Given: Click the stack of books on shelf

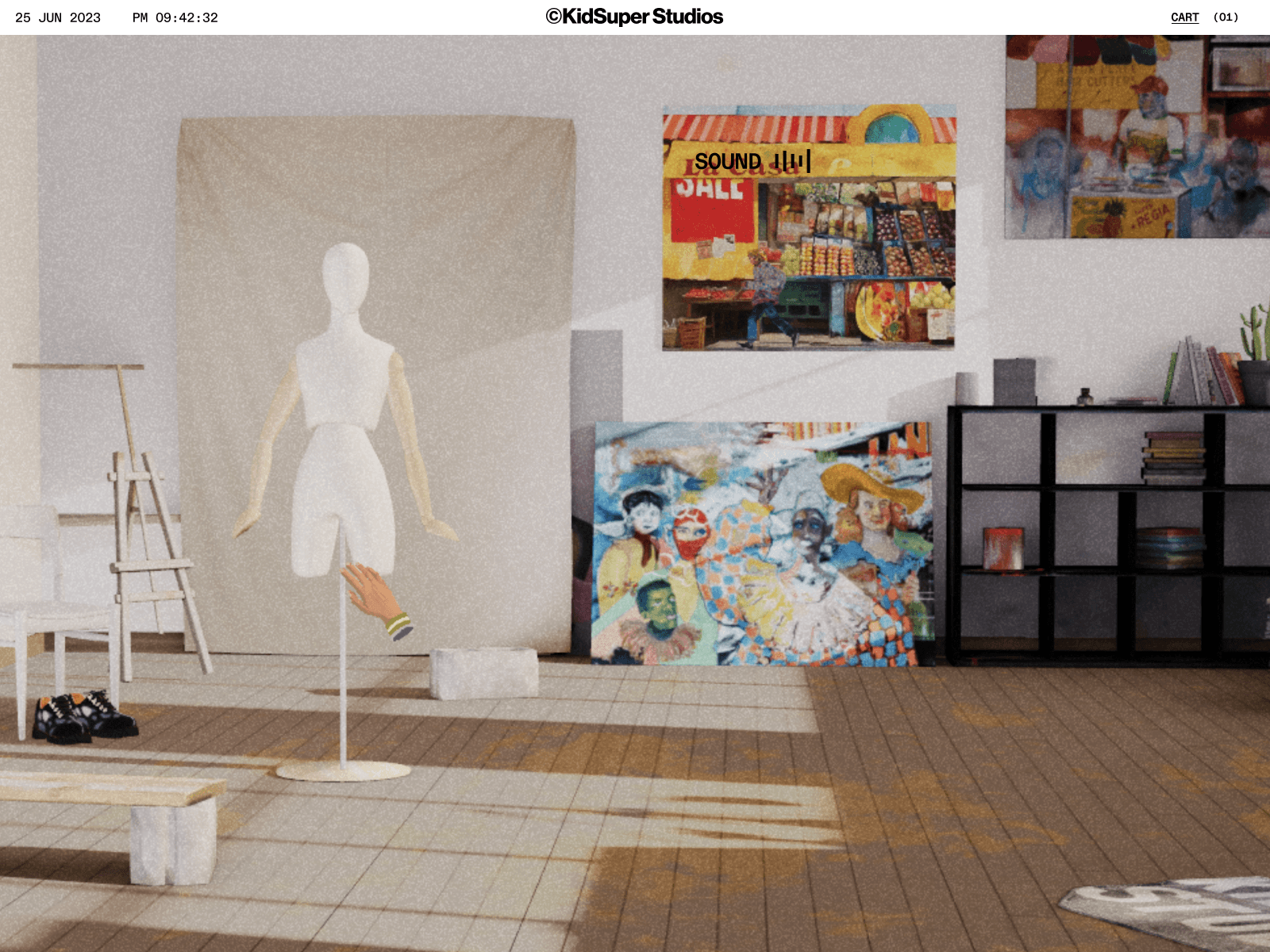Looking at the screenshot, I should tap(1173, 458).
